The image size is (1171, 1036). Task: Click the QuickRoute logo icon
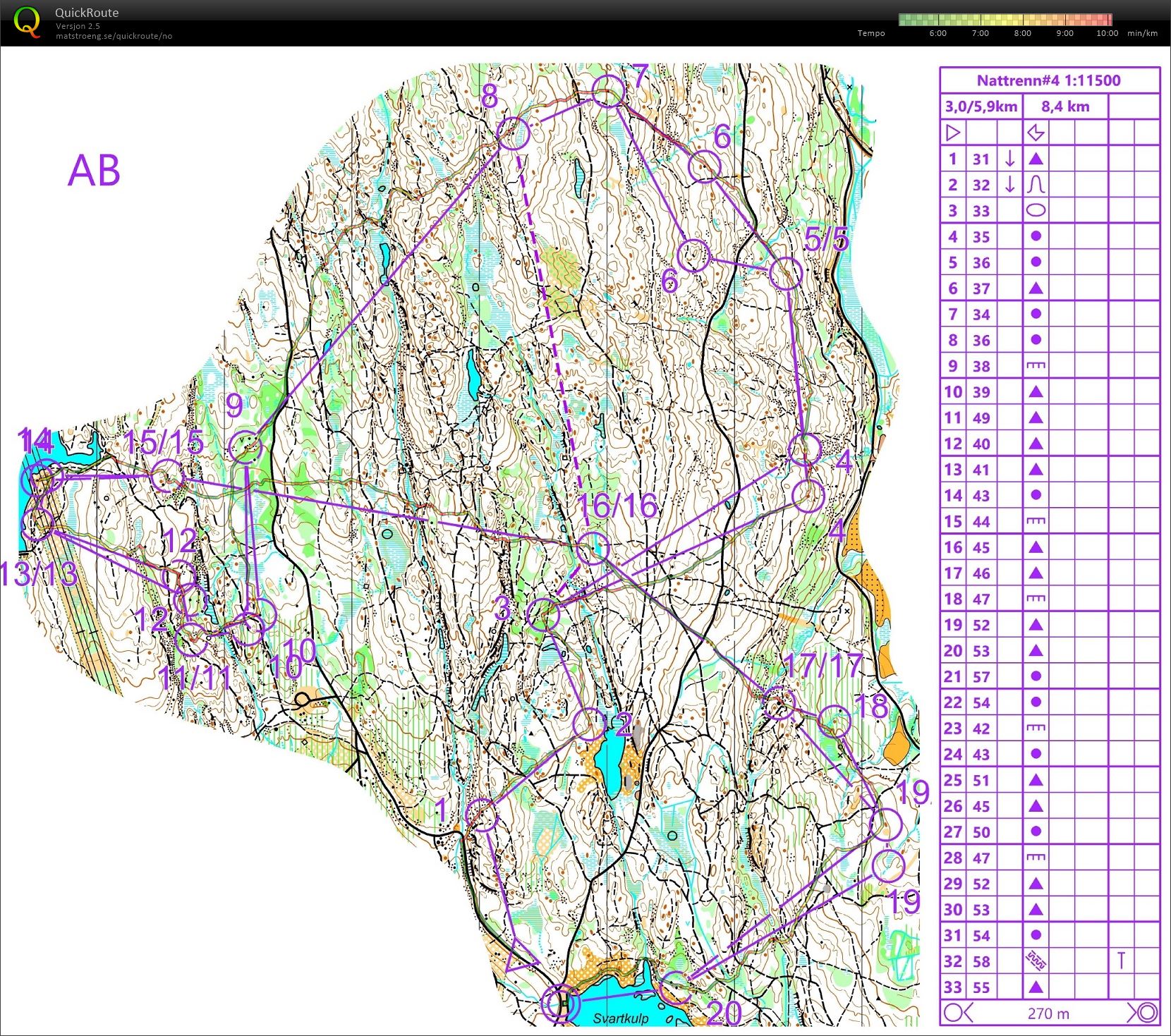point(27,22)
